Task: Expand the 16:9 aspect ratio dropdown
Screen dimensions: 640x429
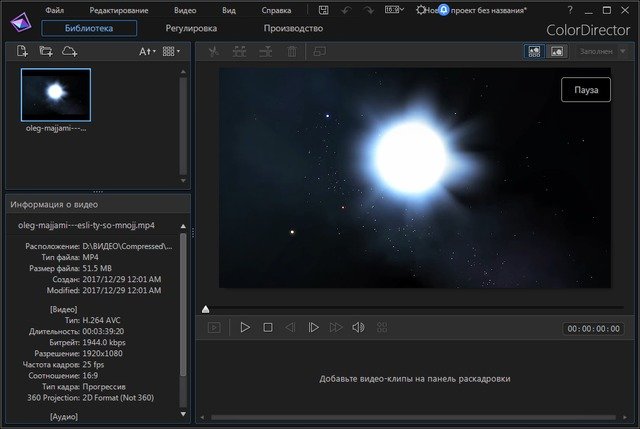Action: 395,10
